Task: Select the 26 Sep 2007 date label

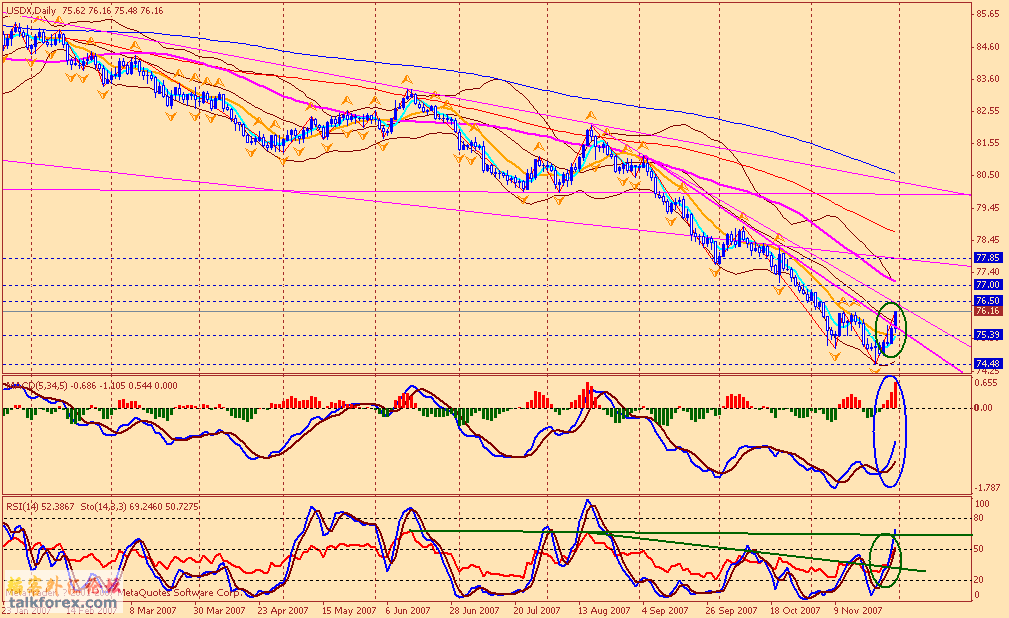Action: click(732, 610)
